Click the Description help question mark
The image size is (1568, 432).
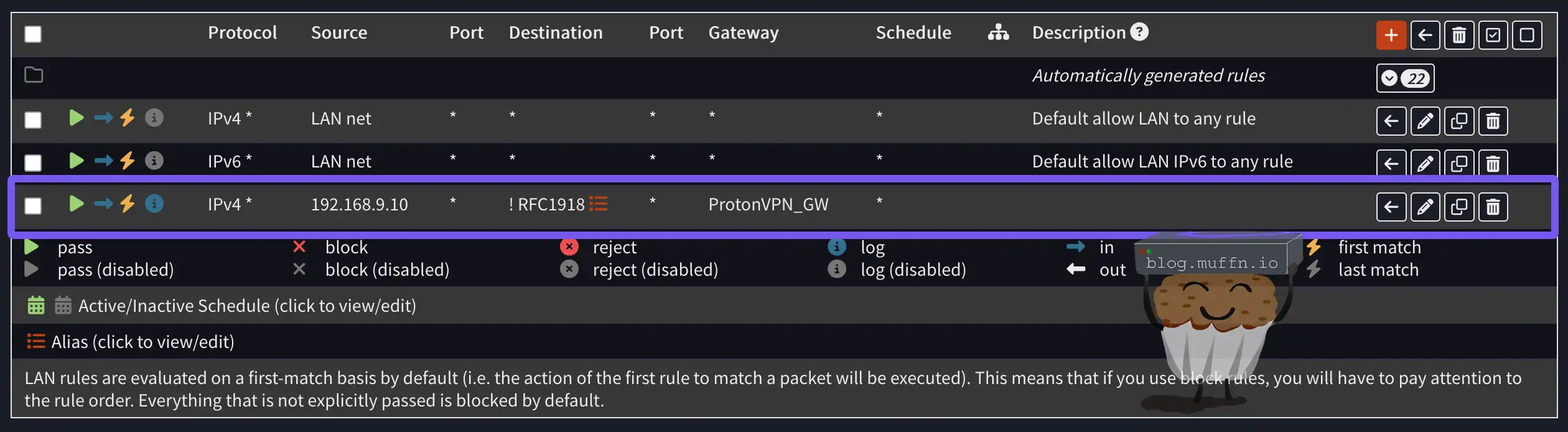pos(1139,32)
